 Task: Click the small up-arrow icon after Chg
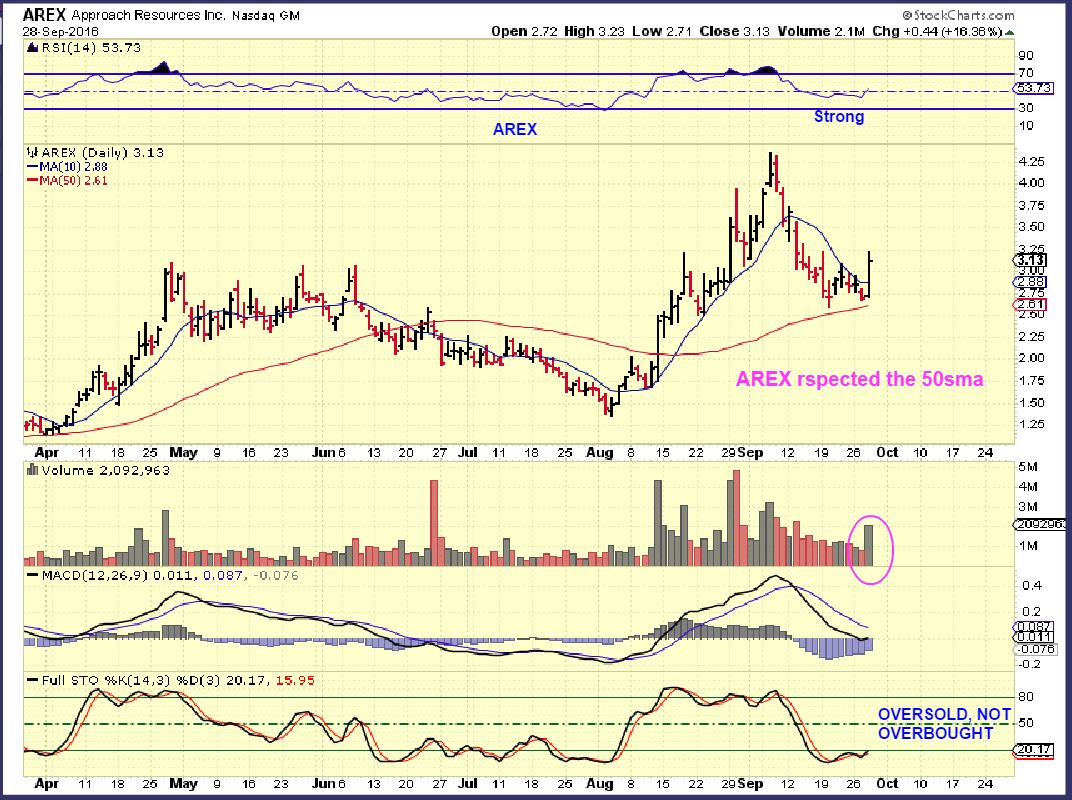[x=1010, y=32]
